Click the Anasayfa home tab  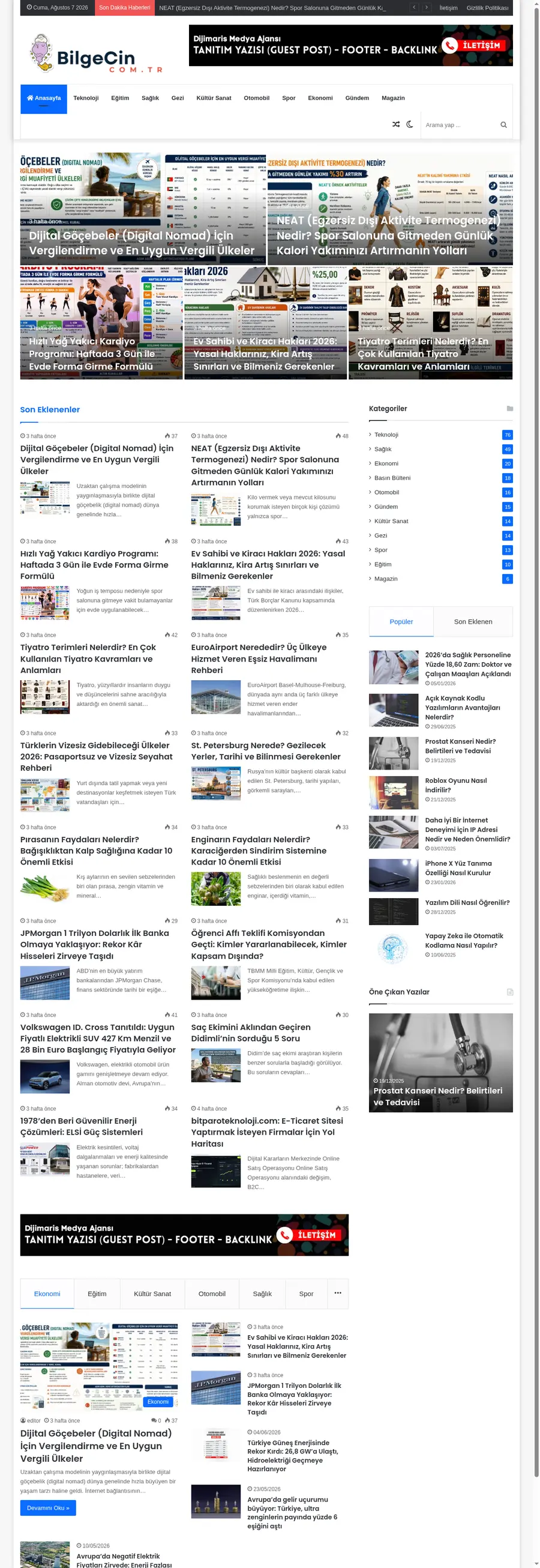pyautogui.click(x=44, y=98)
